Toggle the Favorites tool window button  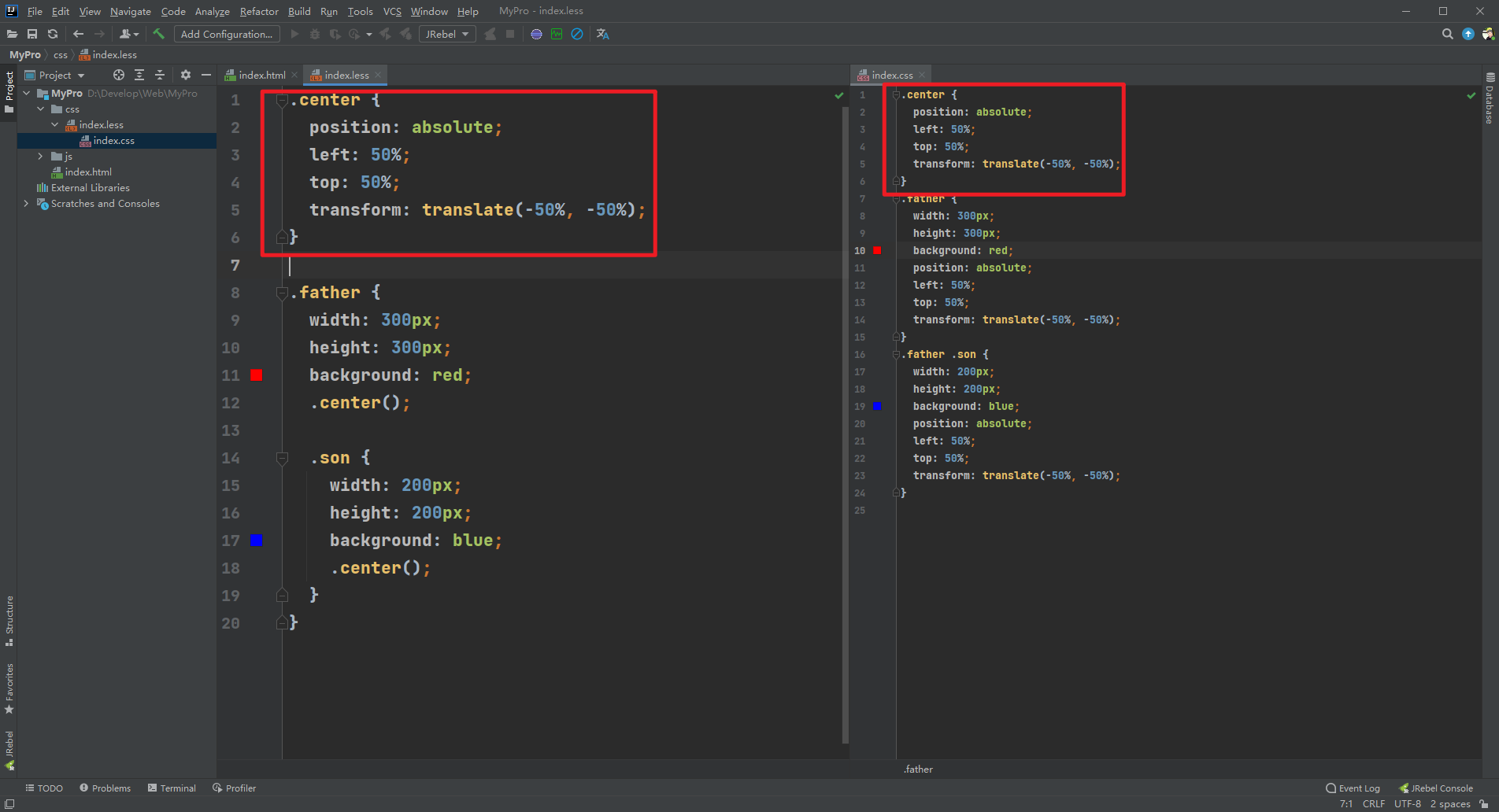(9, 688)
